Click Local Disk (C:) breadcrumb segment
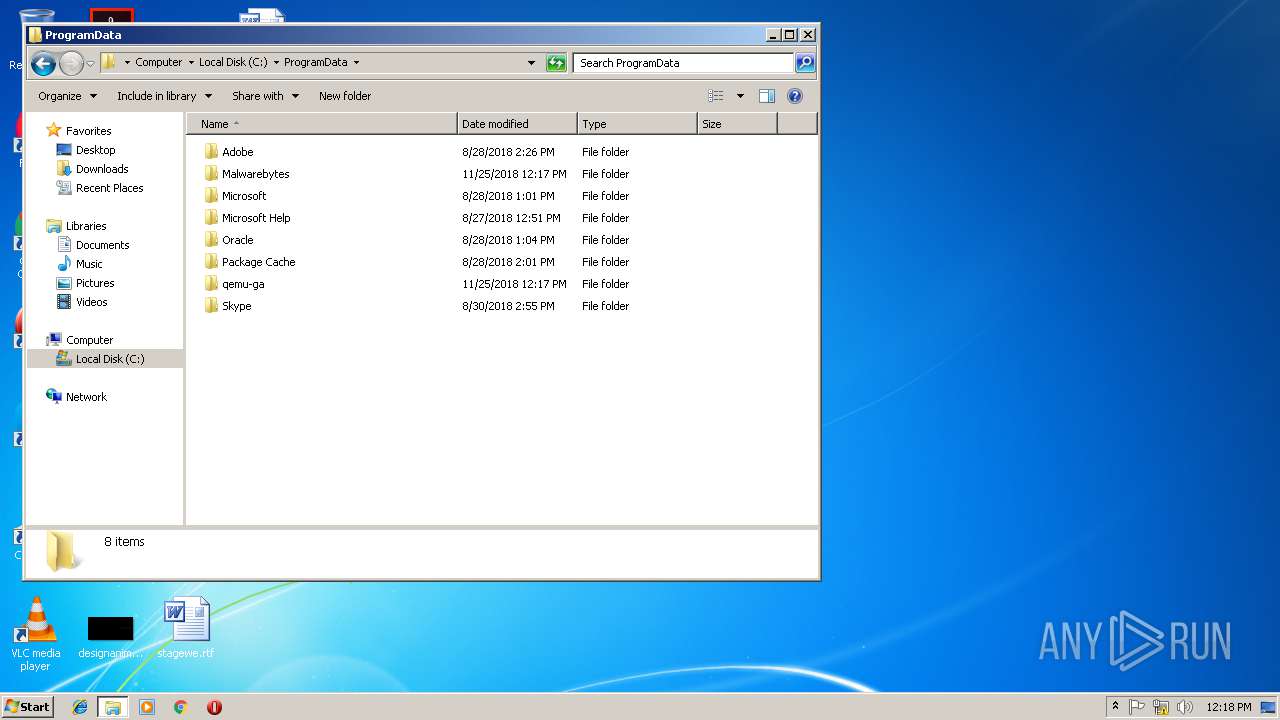The width and height of the screenshot is (1280, 720). click(x=233, y=62)
